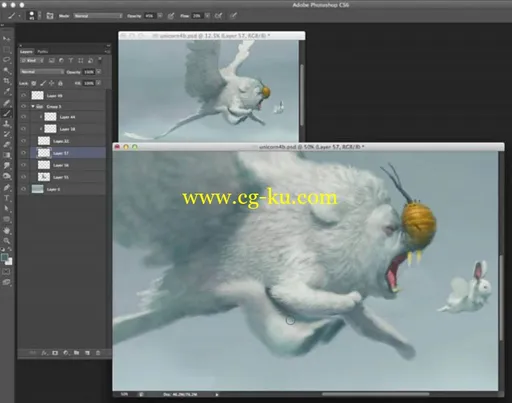This screenshot has width=512, height=403.
Task: Toggle Quick Mask mode
Action: [x=6, y=272]
